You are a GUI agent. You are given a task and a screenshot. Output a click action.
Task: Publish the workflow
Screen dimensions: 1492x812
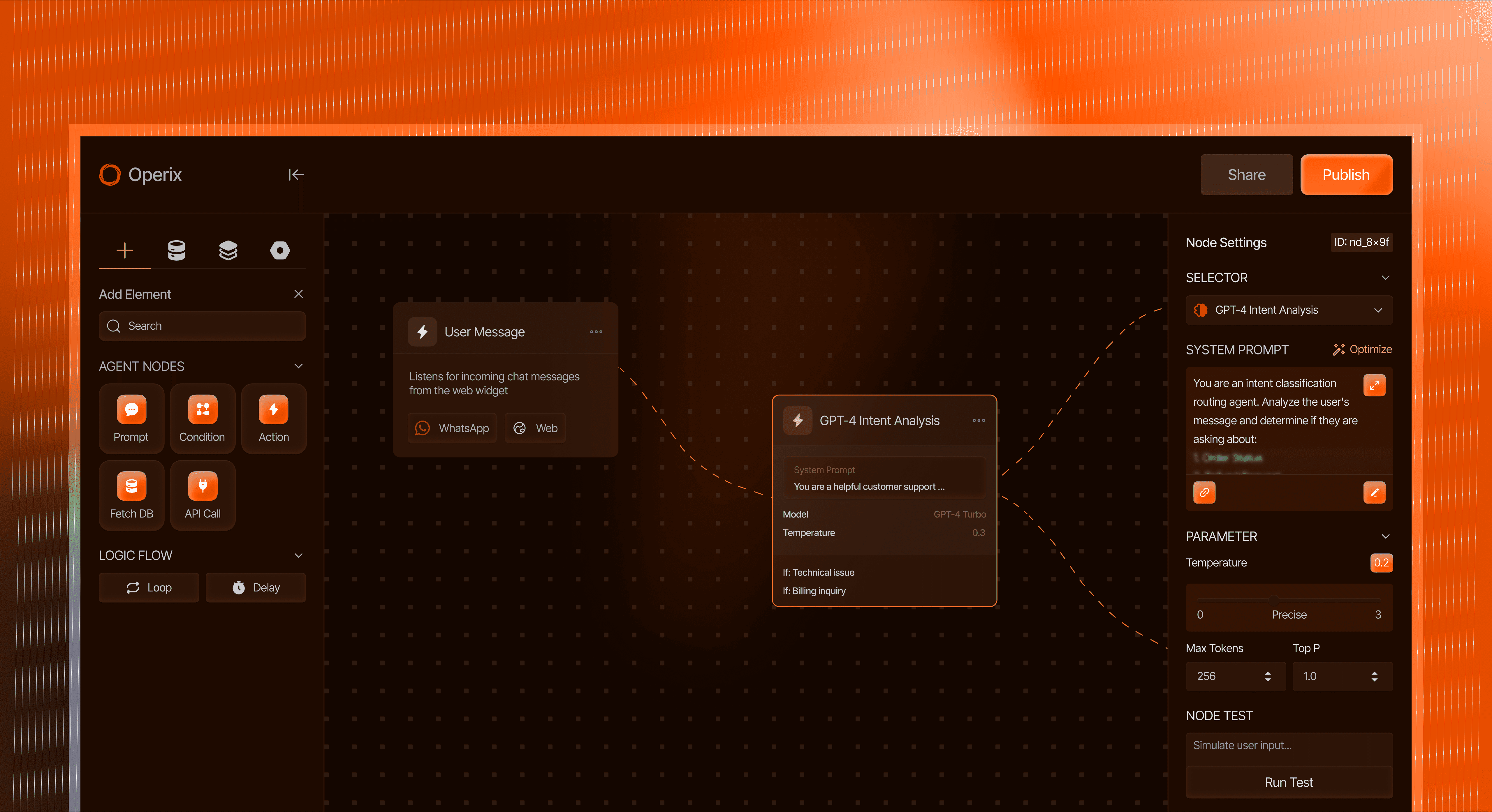[1346, 175]
